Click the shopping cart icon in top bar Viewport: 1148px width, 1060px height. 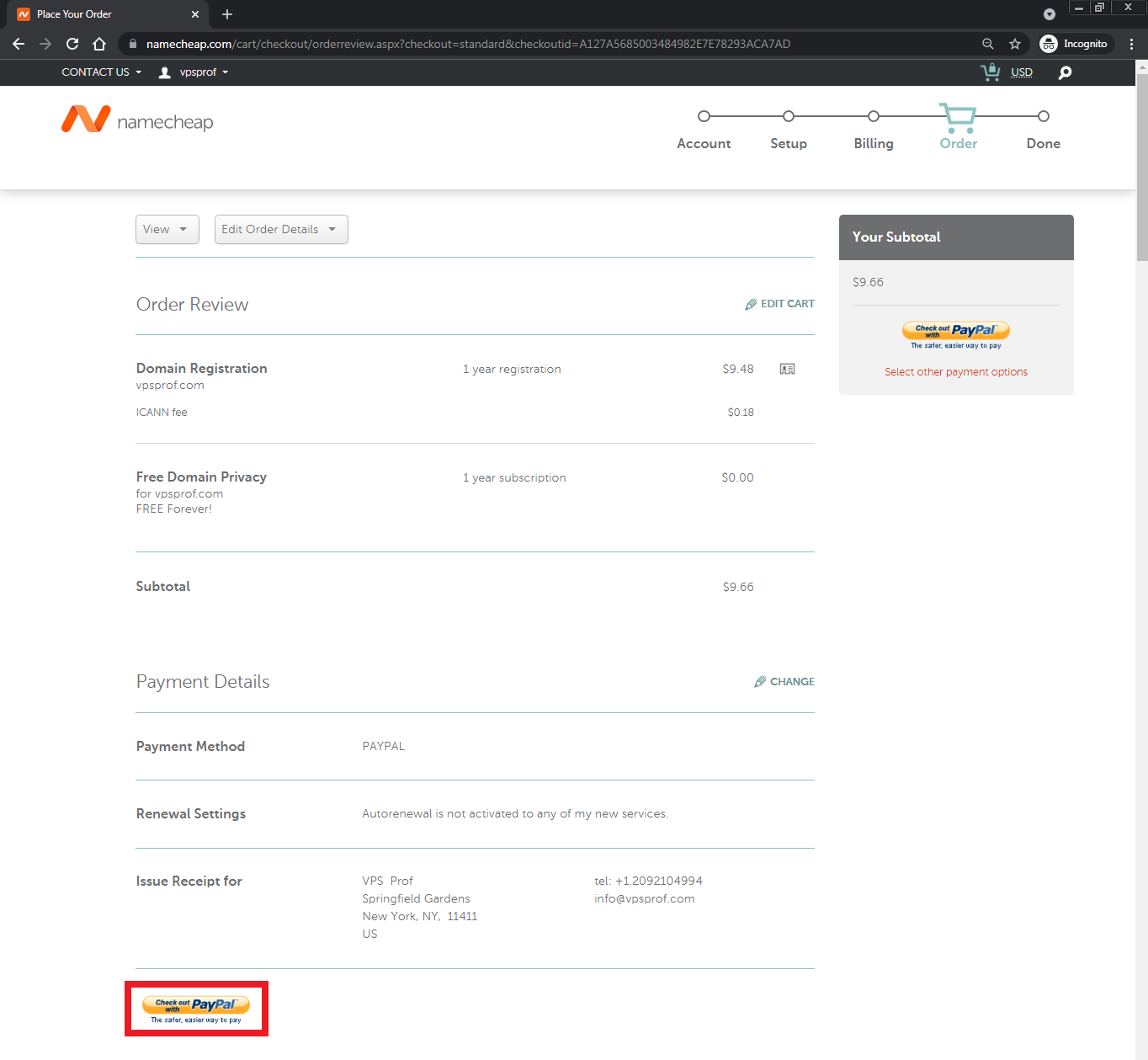(991, 72)
